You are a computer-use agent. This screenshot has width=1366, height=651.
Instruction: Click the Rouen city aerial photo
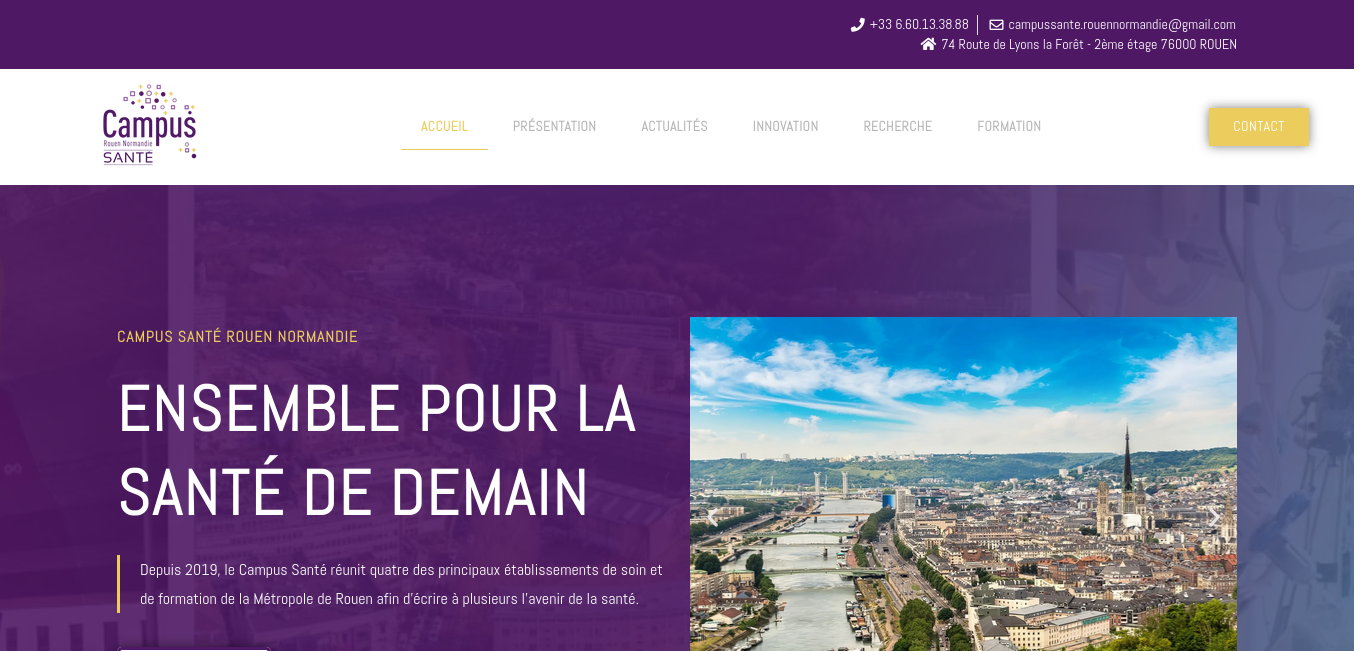coord(963,484)
